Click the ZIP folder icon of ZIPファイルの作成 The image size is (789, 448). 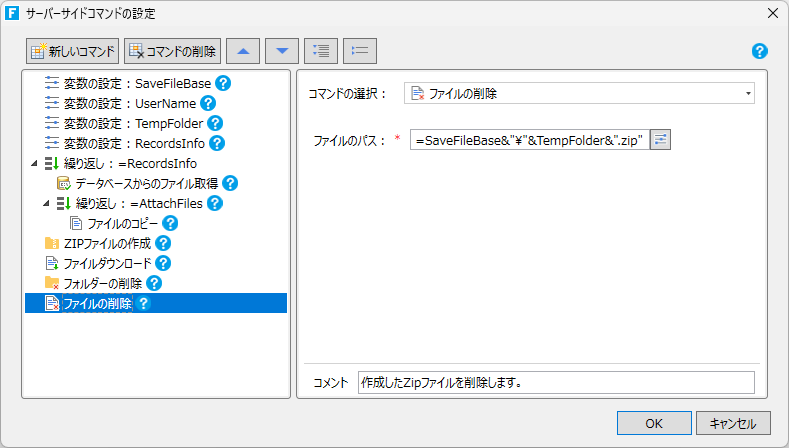click(x=52, y=243)
